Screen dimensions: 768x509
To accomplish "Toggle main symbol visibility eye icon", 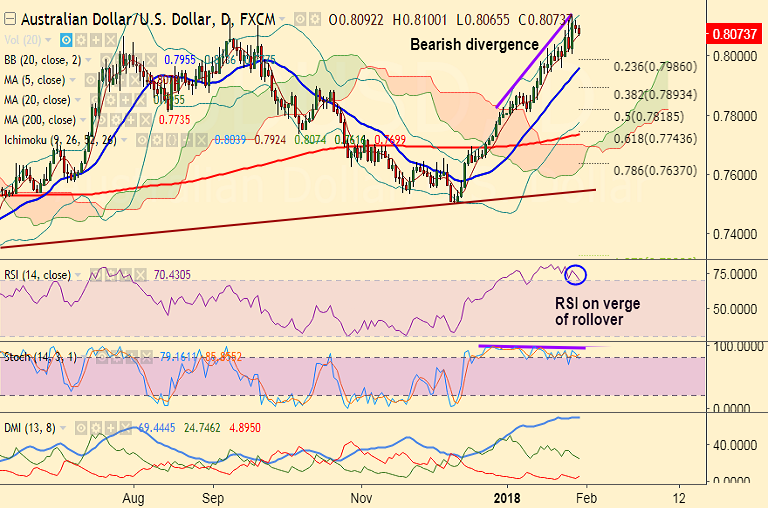I will (300, 20).
